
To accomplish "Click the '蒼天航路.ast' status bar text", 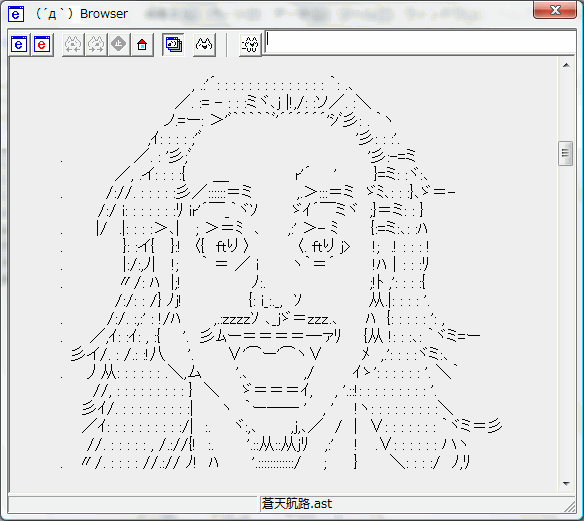I will (297, 504).
